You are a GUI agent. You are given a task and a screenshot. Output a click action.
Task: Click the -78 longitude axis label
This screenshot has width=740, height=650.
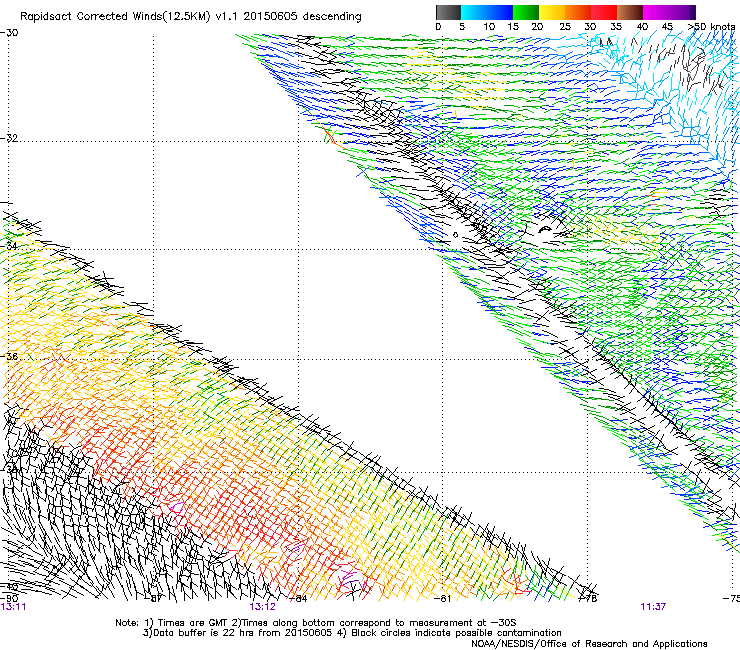click(x=588, y=598)
